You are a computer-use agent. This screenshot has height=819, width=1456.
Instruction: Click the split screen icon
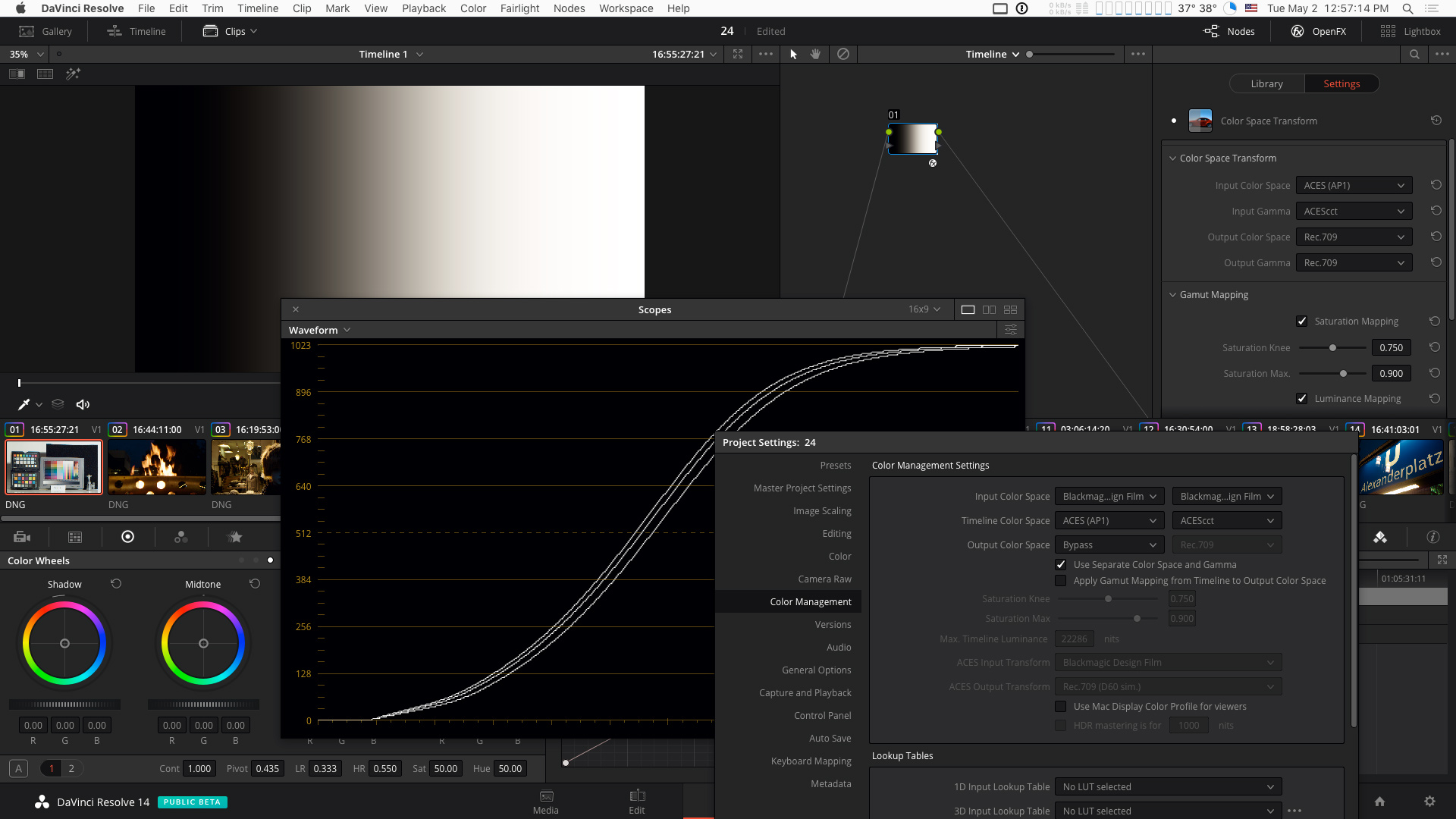[x=45, y=74]
